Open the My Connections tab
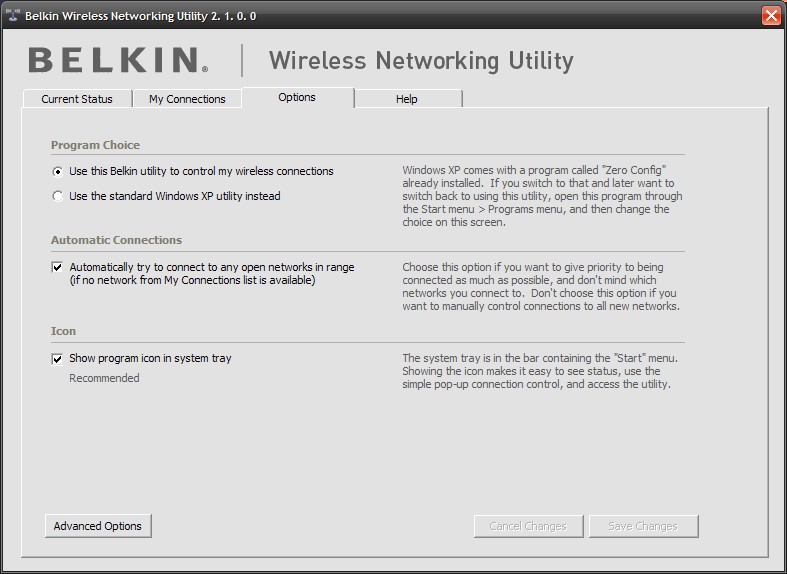 (x=187, y=99)
